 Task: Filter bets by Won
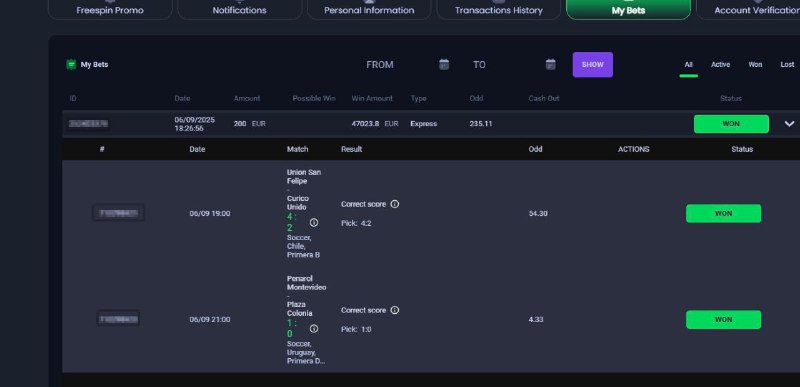click(x=755, y=65)
